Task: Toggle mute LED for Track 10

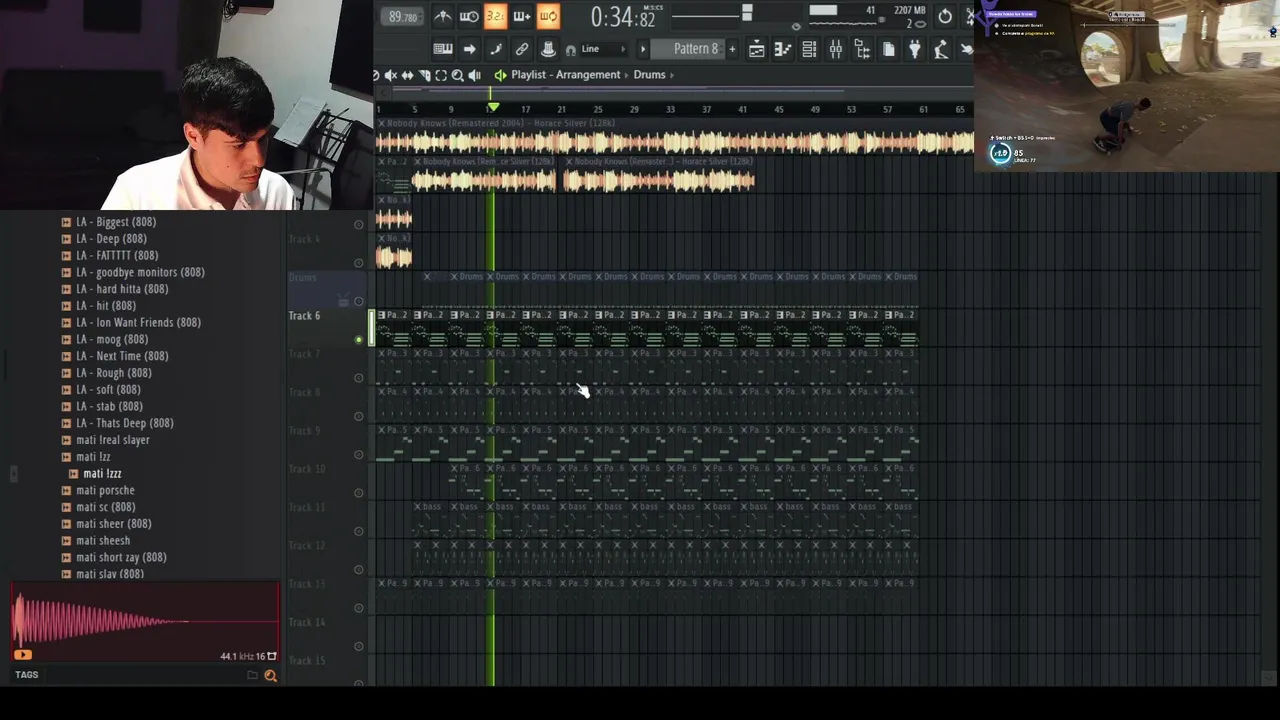Action: (359, 493)
